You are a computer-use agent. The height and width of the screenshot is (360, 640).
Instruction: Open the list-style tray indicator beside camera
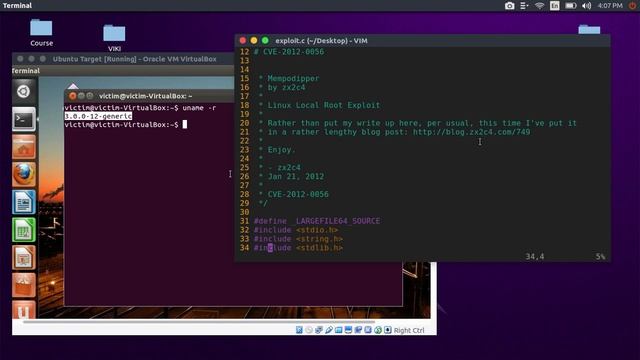tap(524, 6)
